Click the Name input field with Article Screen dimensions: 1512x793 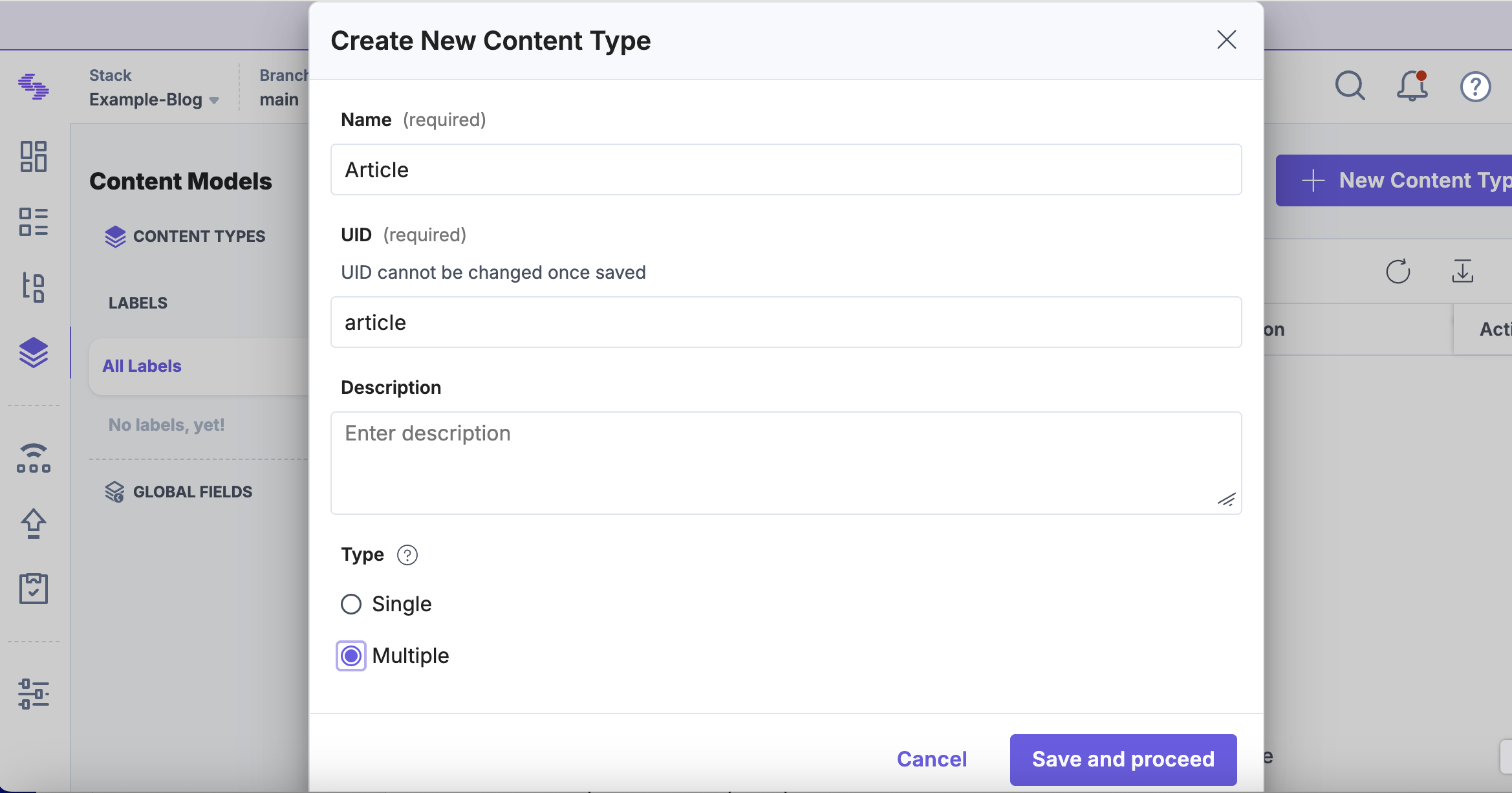(x=786, y=170)
